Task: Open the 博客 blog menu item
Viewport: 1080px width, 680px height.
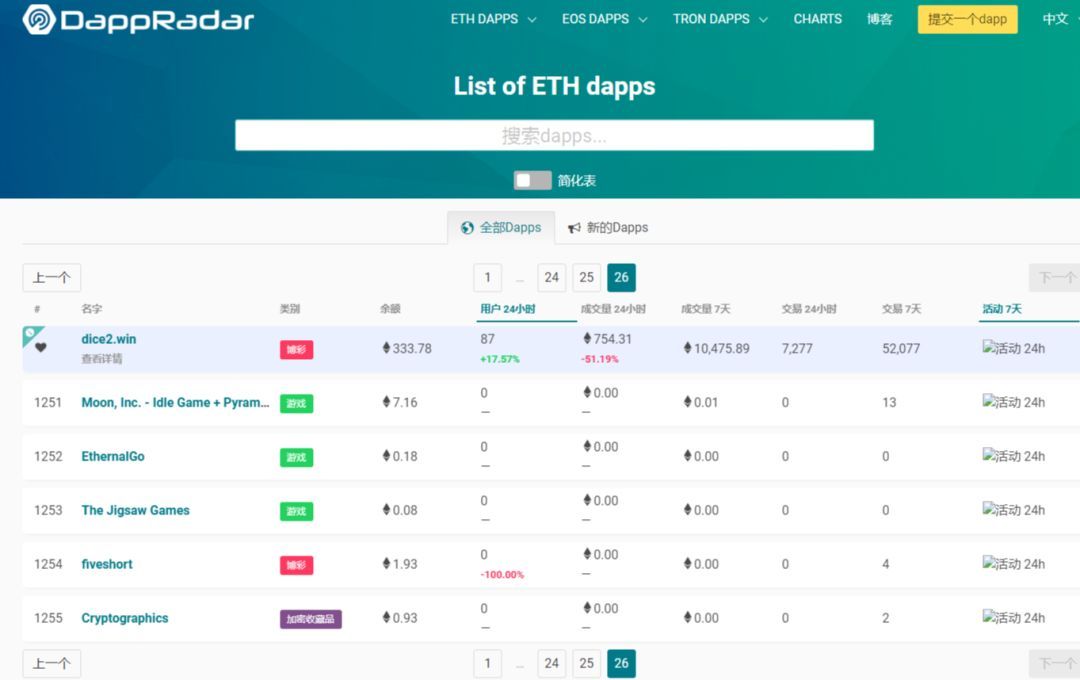Action: coord(880,19)
